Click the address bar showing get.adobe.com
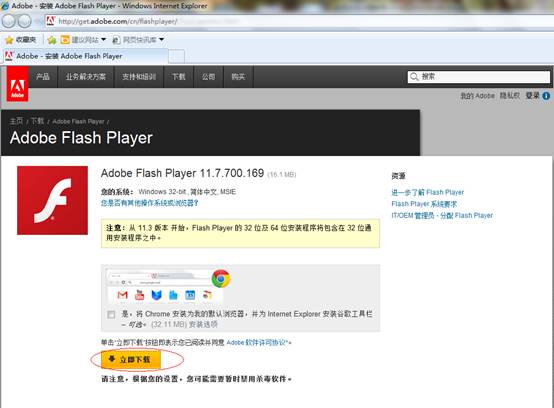This screenshot has width=554, height=408. pyautogui.click(x=299, y=21)
